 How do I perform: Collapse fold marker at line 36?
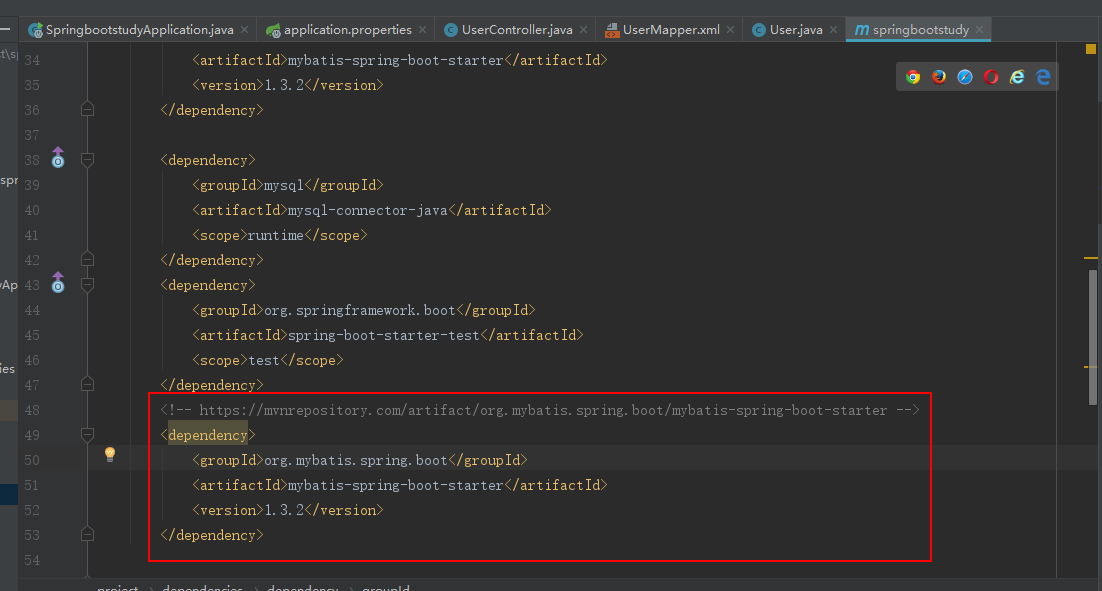coord(87,110)
